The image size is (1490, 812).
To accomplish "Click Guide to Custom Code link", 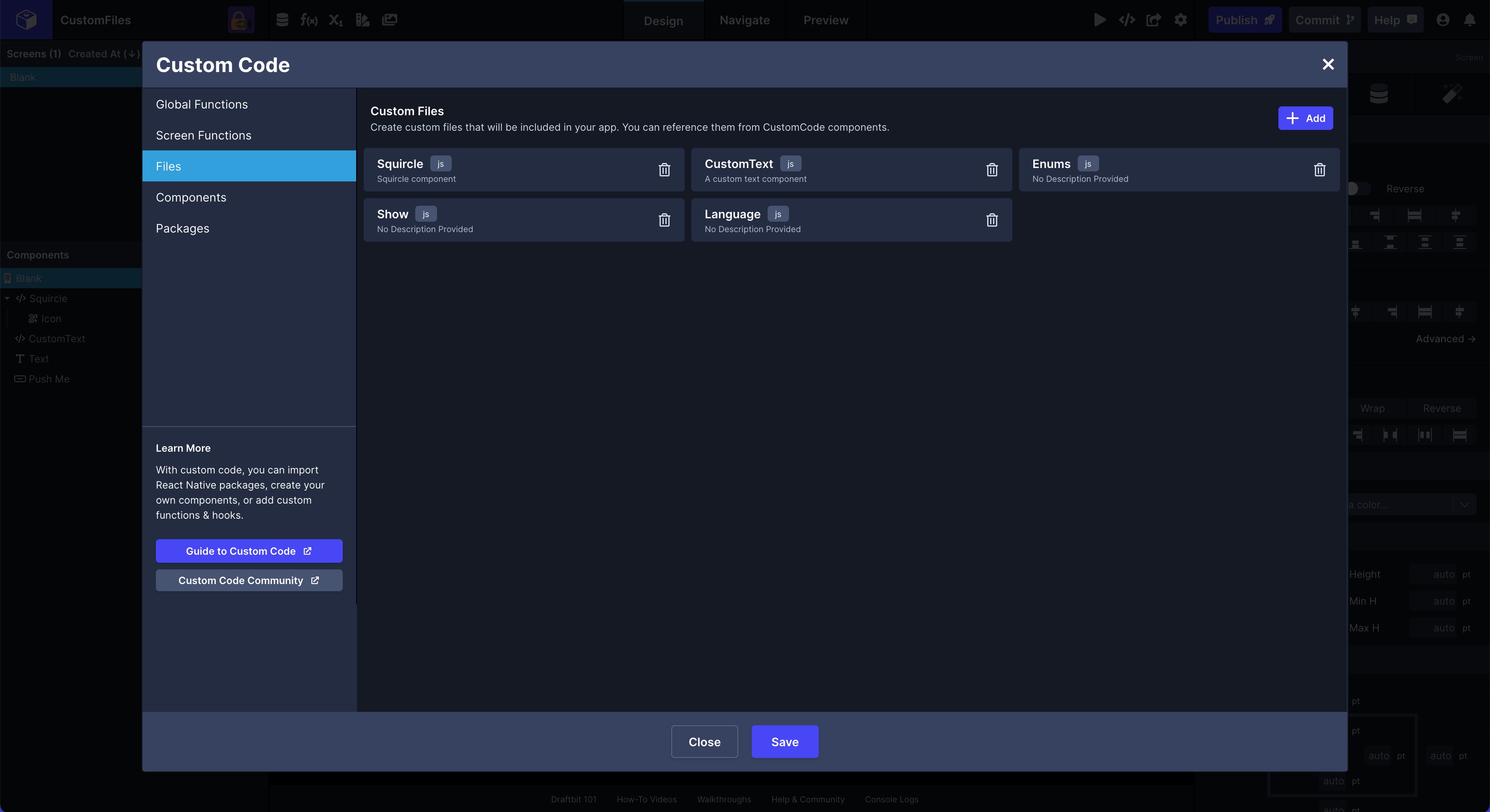I will point(249,551).
